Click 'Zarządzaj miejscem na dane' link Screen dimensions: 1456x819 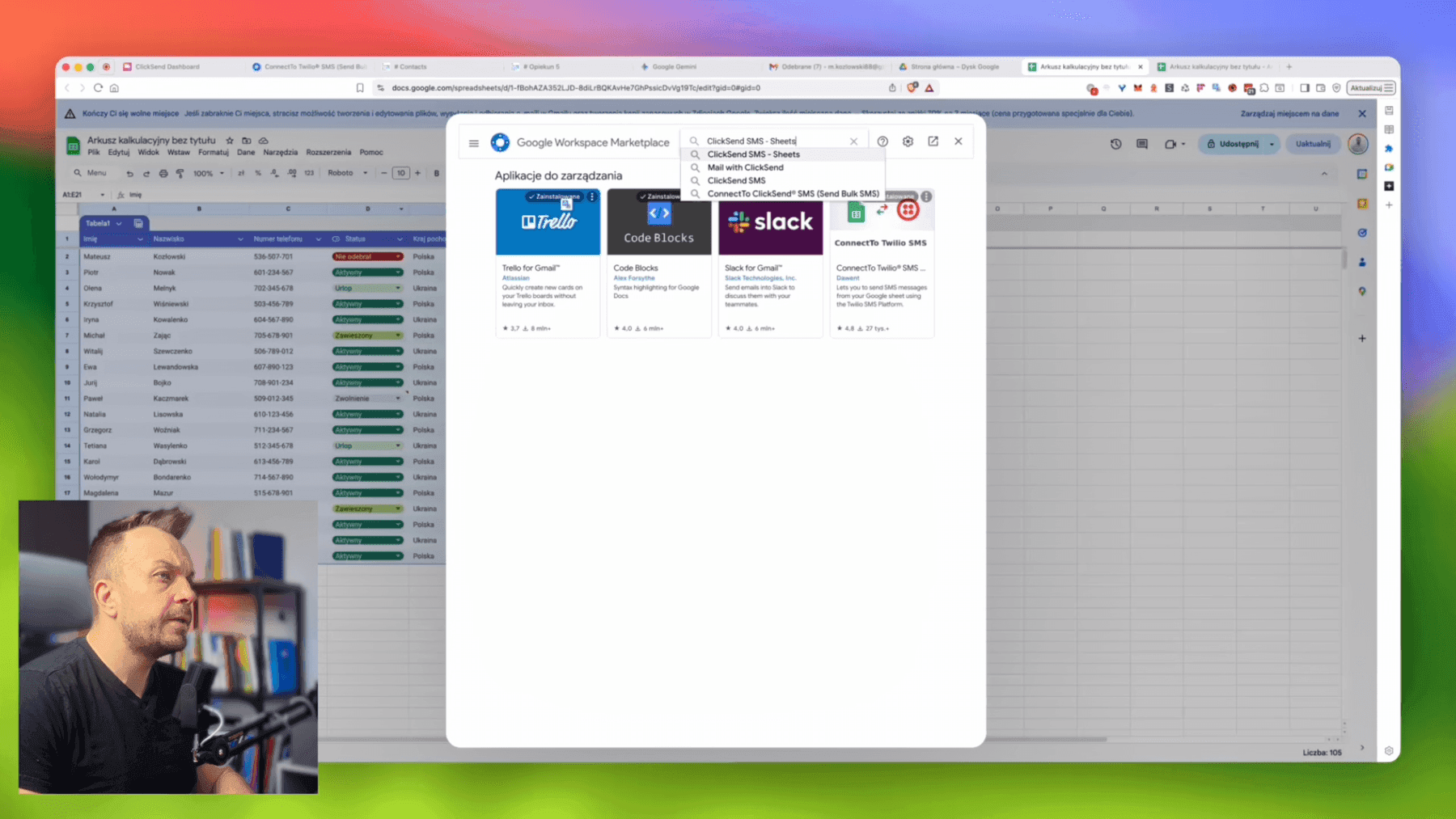[1289, 114]
